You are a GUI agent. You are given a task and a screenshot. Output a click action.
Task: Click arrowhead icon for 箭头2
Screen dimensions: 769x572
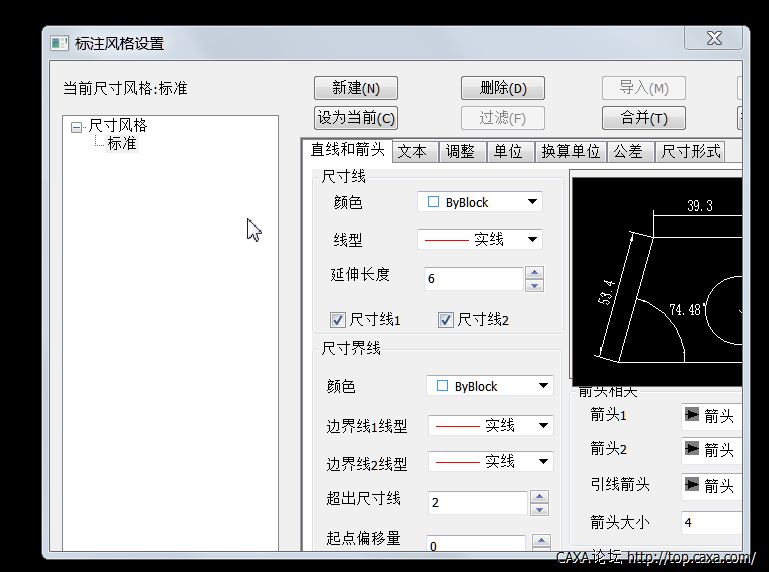pos(692,450)
